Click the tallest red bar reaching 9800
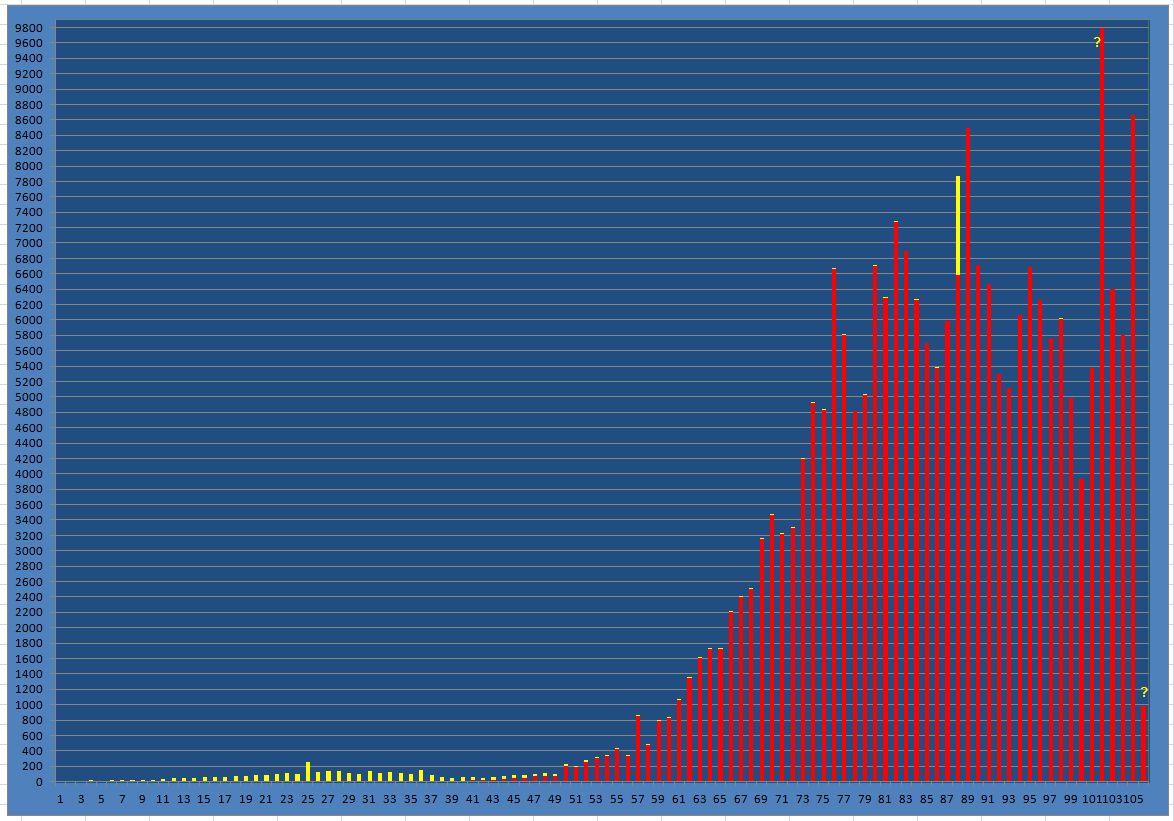Screen dimensions: 1174x821 coord(1102,400)
